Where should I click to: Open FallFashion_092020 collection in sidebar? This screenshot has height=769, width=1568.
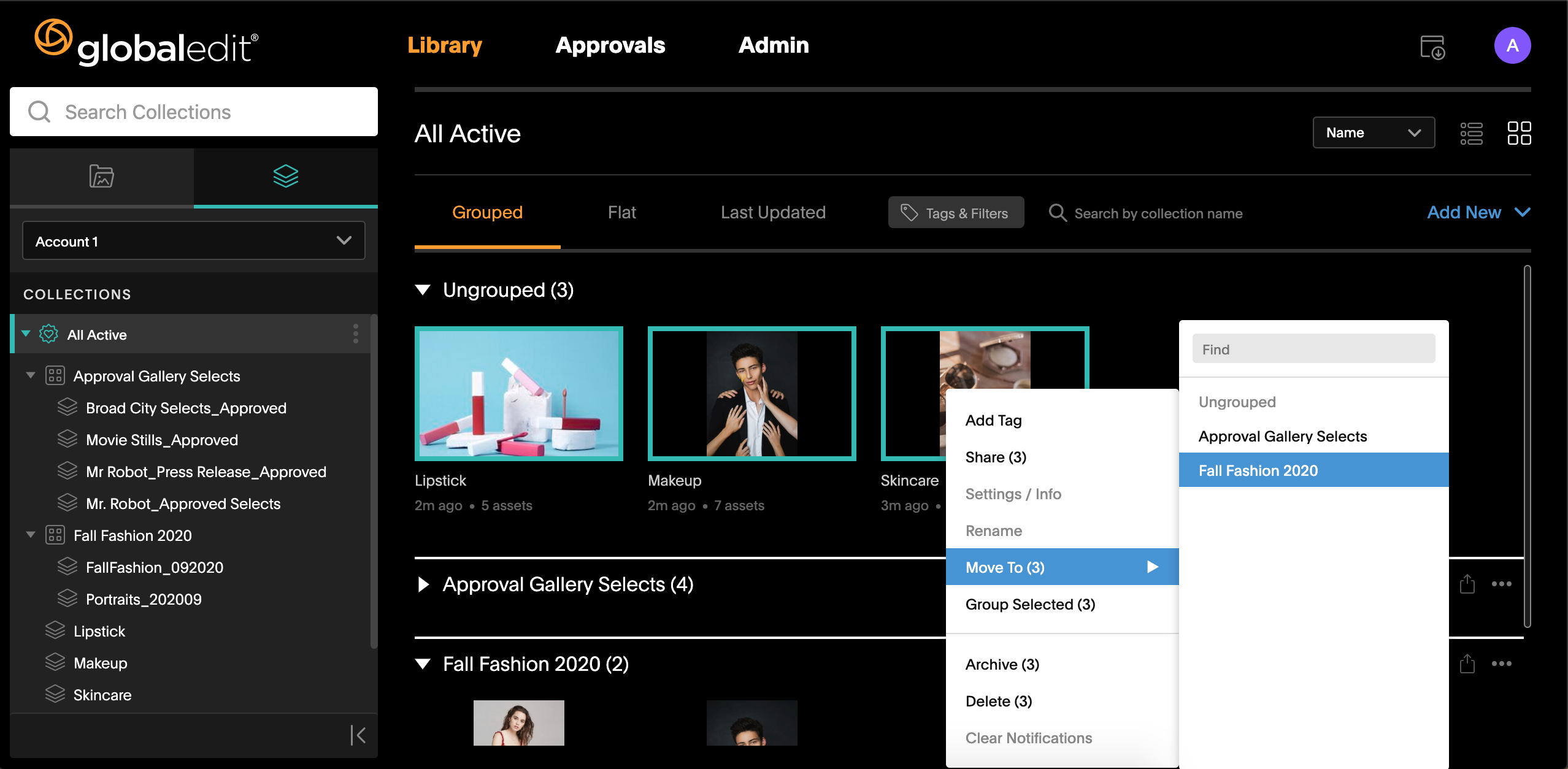pos(155,567)
